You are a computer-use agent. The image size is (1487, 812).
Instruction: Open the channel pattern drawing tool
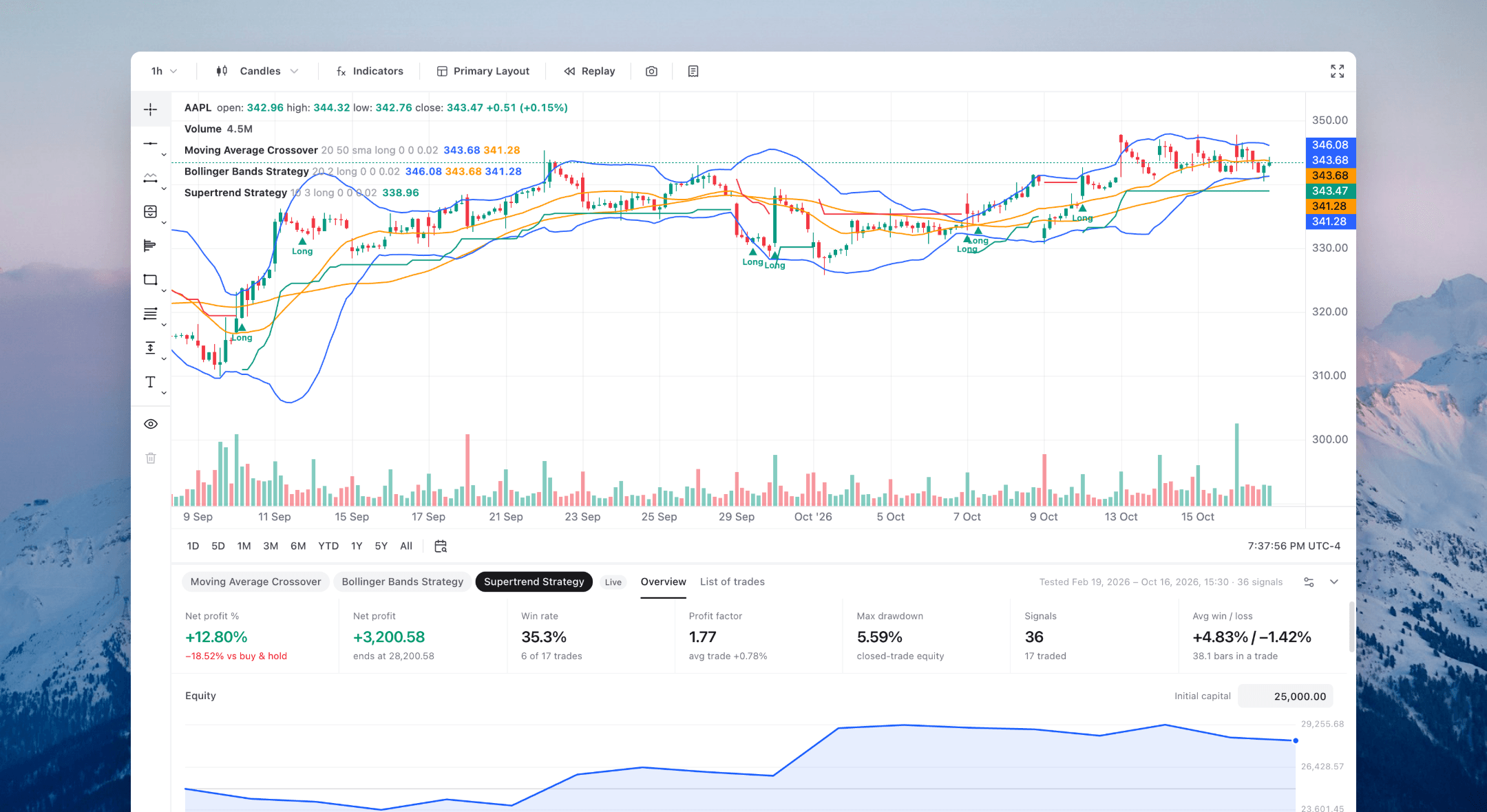(150, 178)
